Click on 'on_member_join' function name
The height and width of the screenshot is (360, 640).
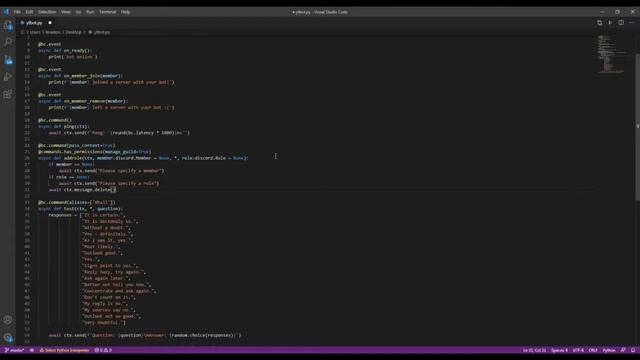coord(82,76)
